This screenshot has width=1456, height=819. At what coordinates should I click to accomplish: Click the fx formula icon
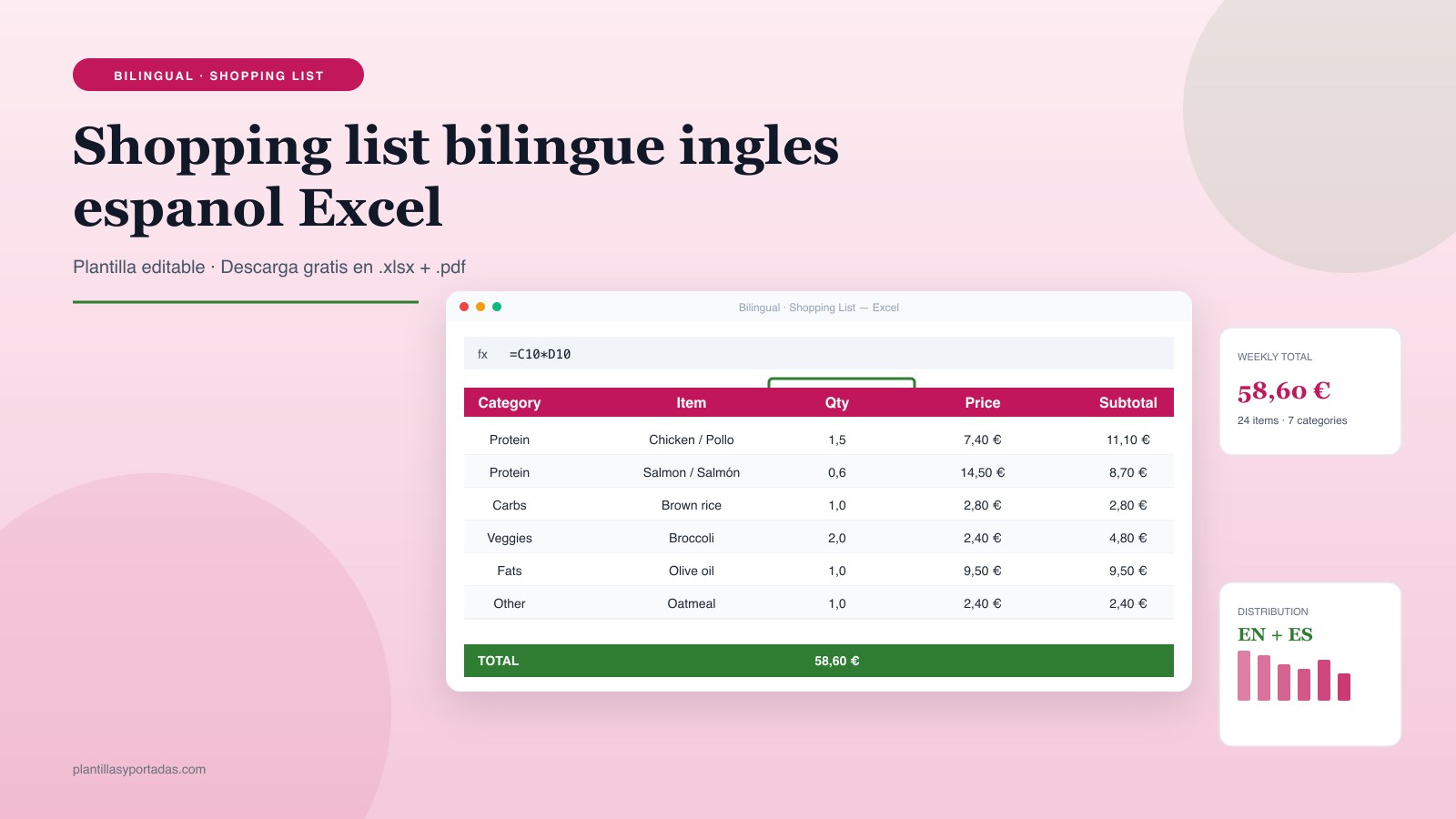(x=482, y=354)
